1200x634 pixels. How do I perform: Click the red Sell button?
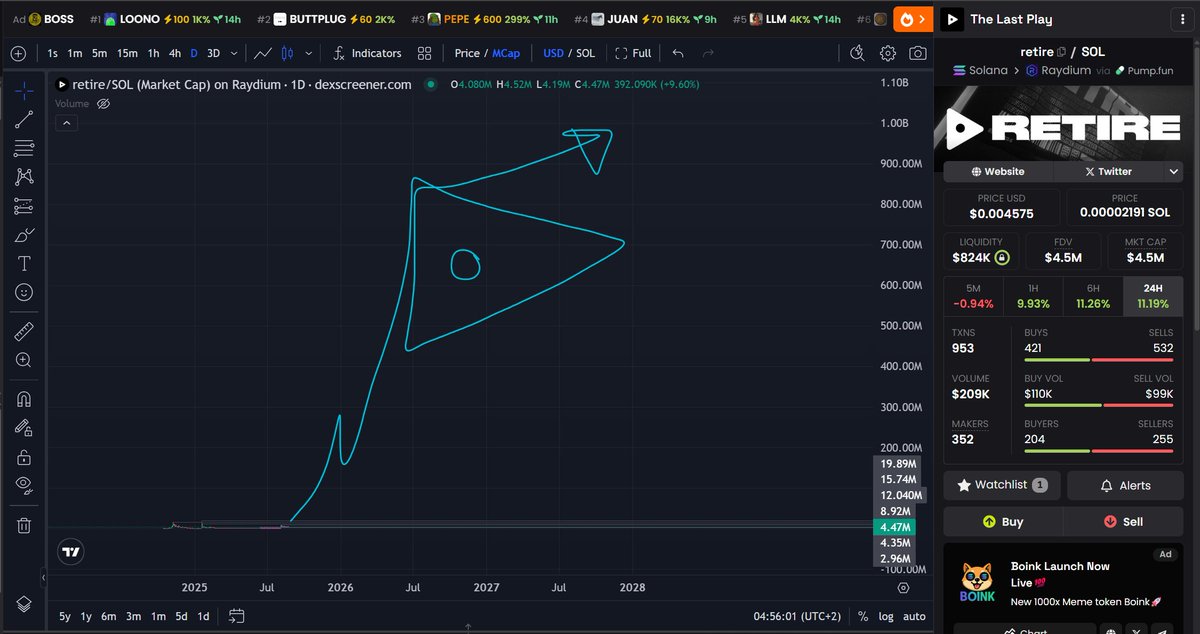point(1123,522)
